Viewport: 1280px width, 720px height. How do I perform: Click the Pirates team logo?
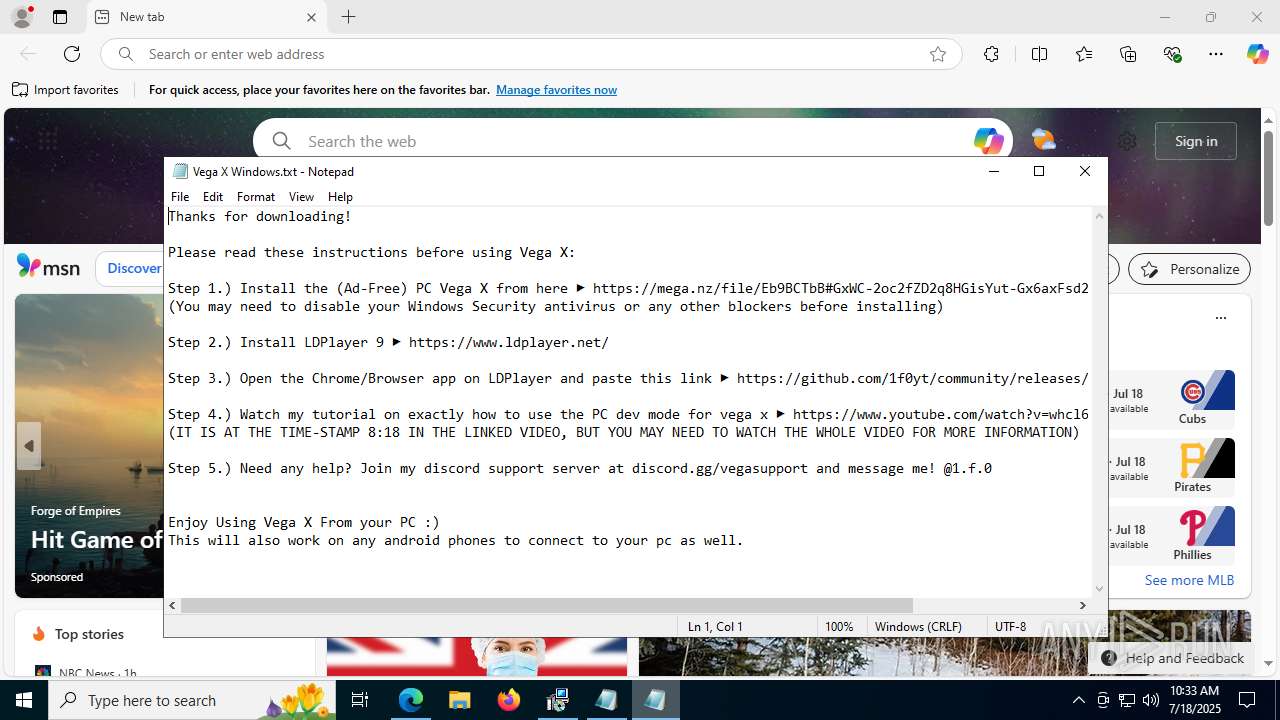[1192, 459]
